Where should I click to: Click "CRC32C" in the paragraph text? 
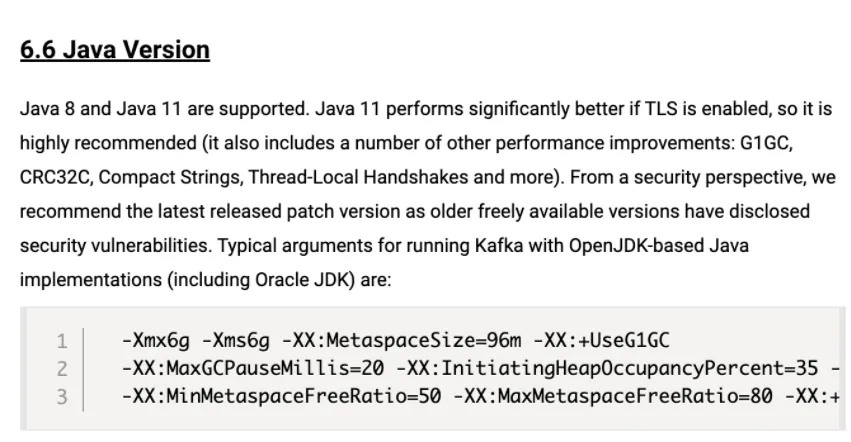pos(54,177)
